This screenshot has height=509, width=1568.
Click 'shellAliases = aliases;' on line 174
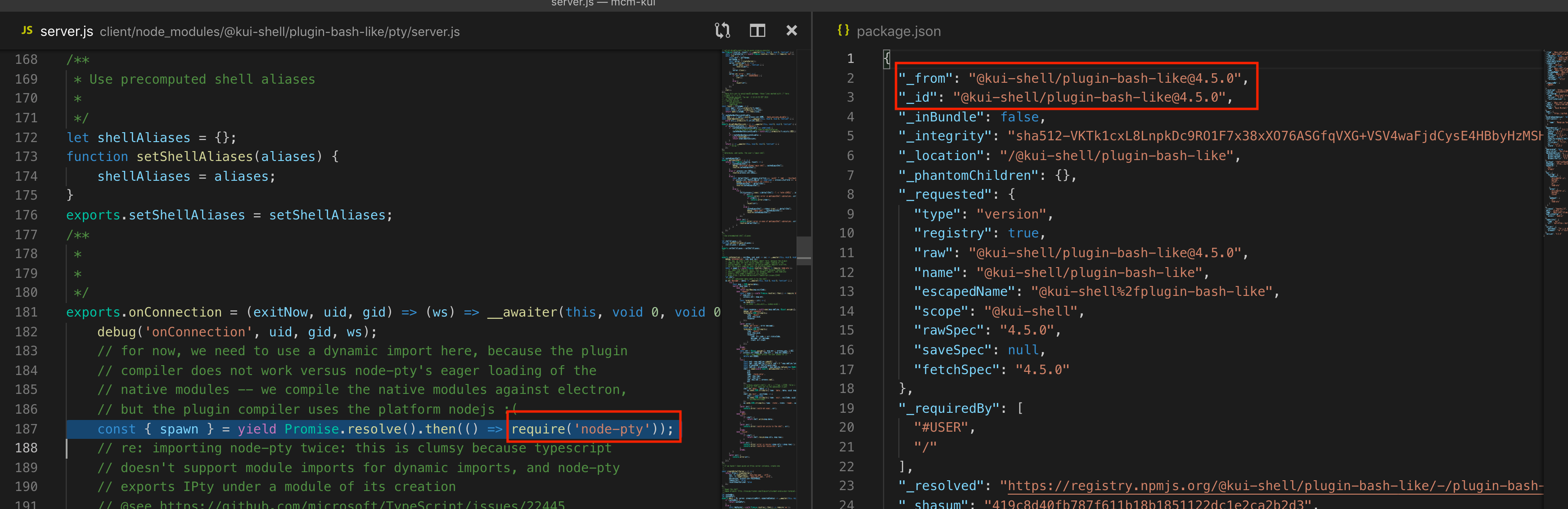(186, 176)
